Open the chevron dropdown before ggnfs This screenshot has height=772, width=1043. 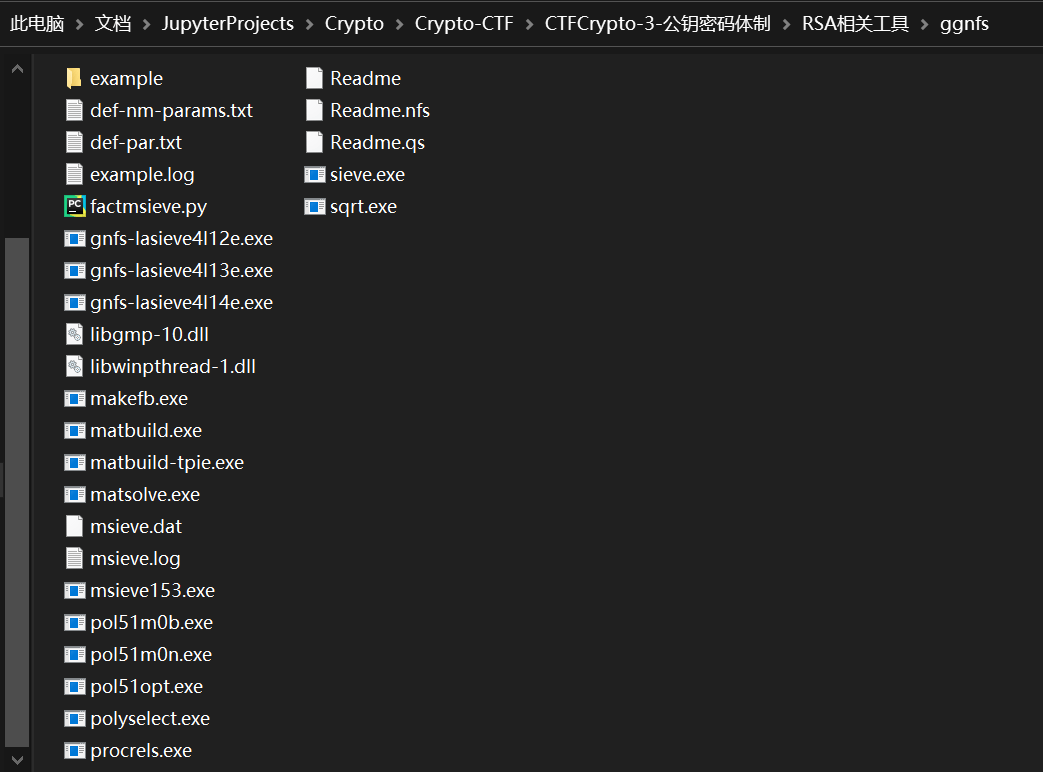coord(925,25)
